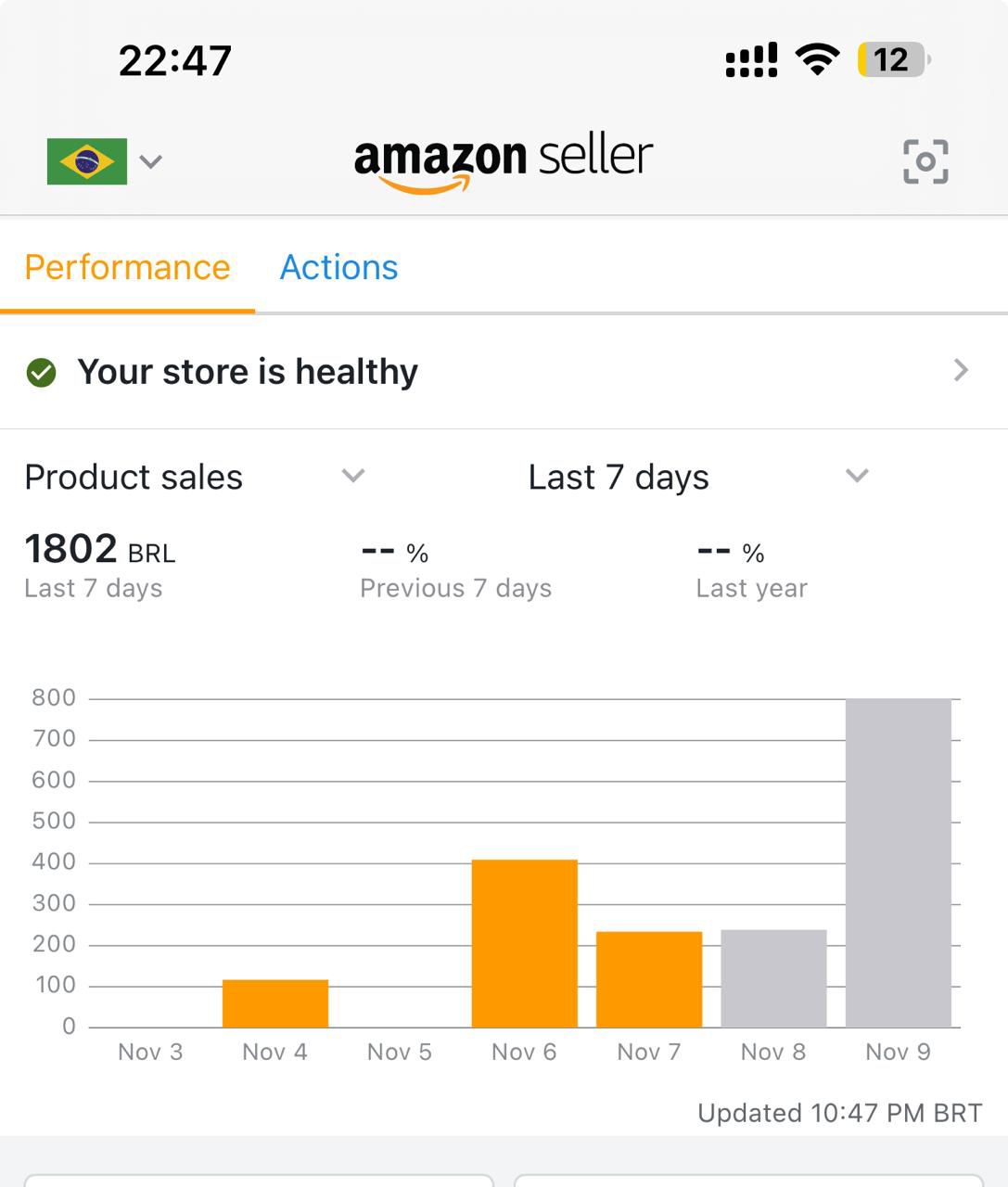The image size is (1008, 1187).
Task: Open Your store is healthy details
Action: tap(248, 372)
